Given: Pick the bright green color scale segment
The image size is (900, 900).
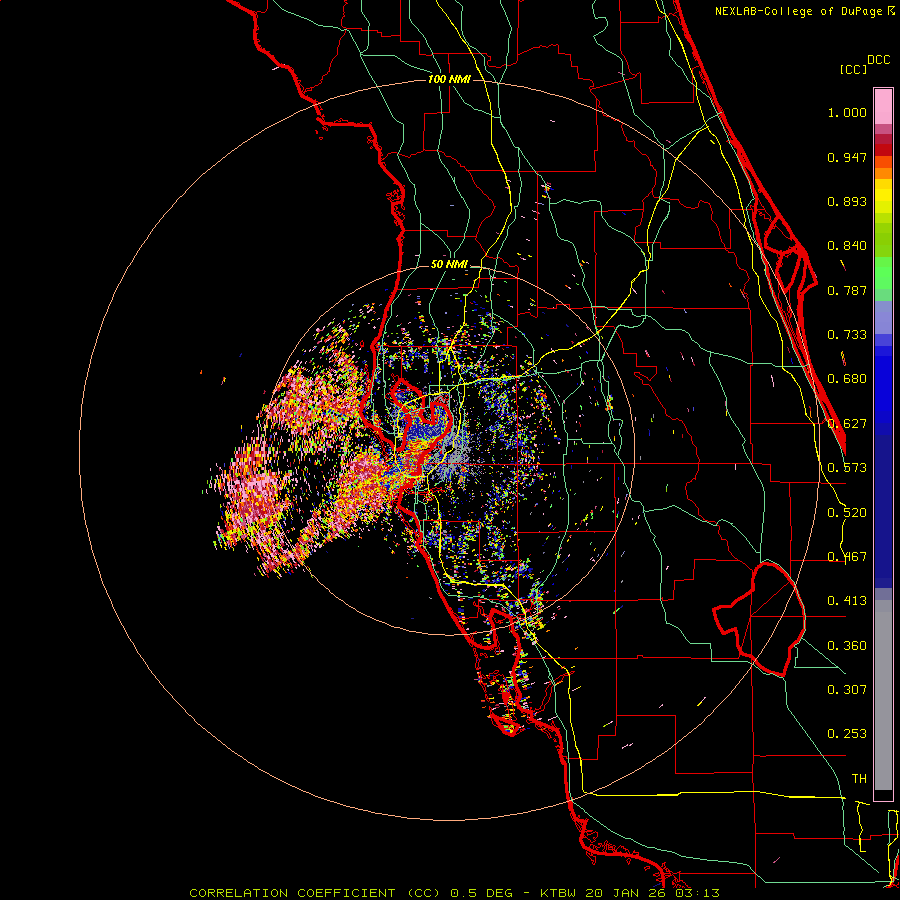Looking at the screenshot, I should click(x=883, y=273).
